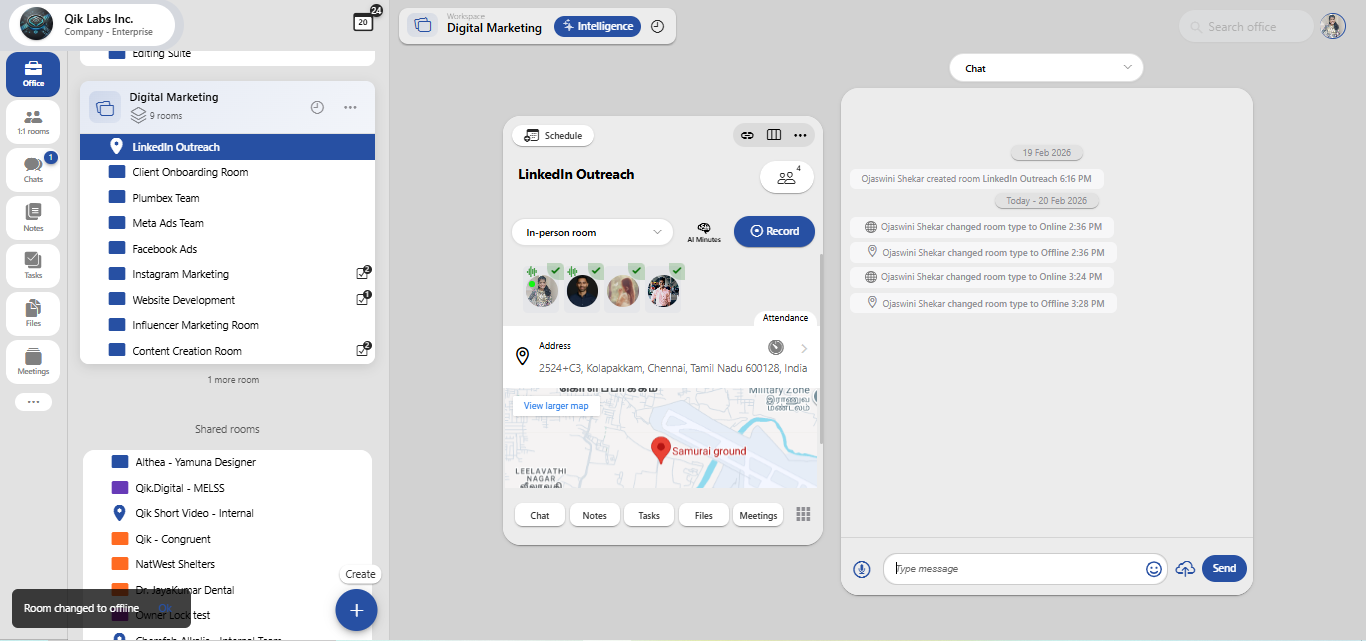The width and height of the screenshot is (1366, 641).
Task: Select the Influencer Marketing Room
Action: click(227, 325)
